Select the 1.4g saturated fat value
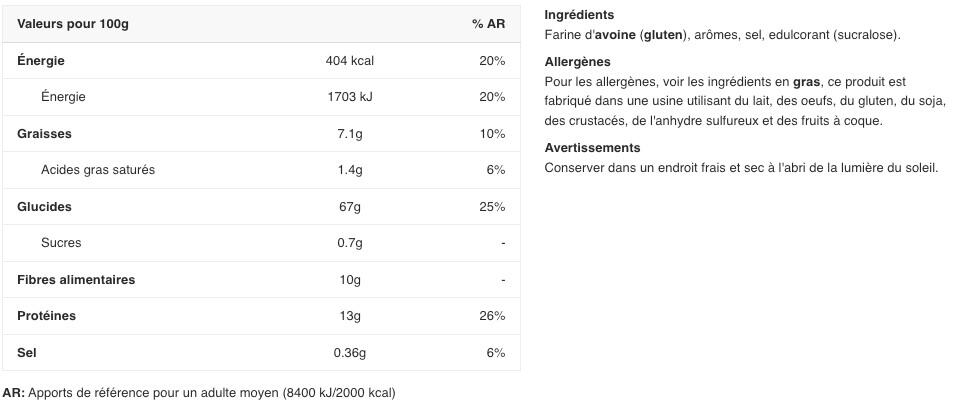The width and height of the screenshot is (953, 409). pyautogui.click(x=350, y=170)
